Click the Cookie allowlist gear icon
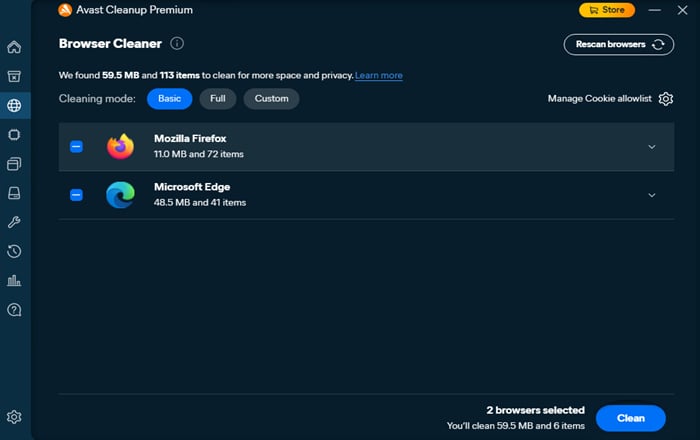This screenshot has width=700, height=440. point(666,99)
